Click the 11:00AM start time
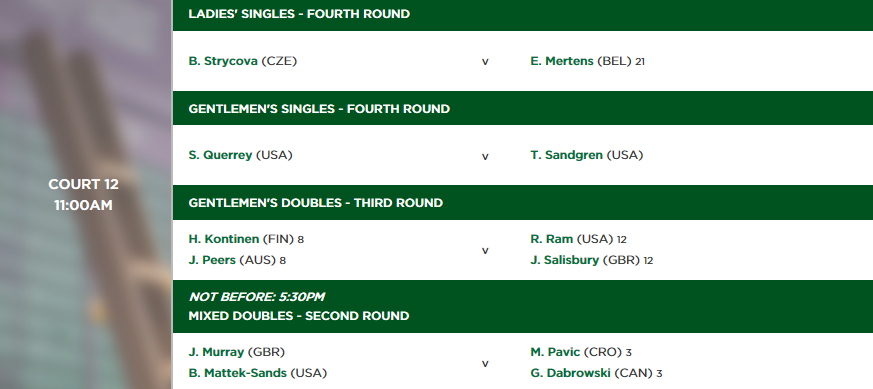The height and width of the screenshot is (389, 873). tap(84, 205)
